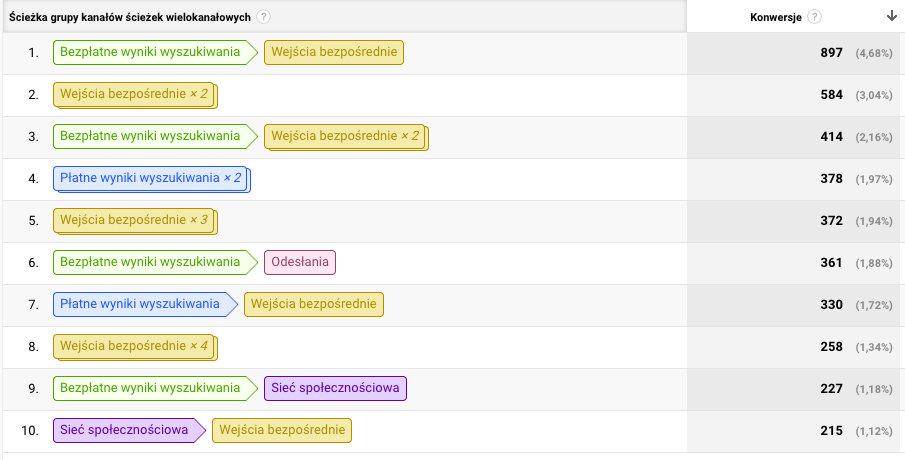This screenshot has width=905, height=460.
Task: Click 'Wejścia bezpośrednie × 2' tag in row 2
Action: 135,95
